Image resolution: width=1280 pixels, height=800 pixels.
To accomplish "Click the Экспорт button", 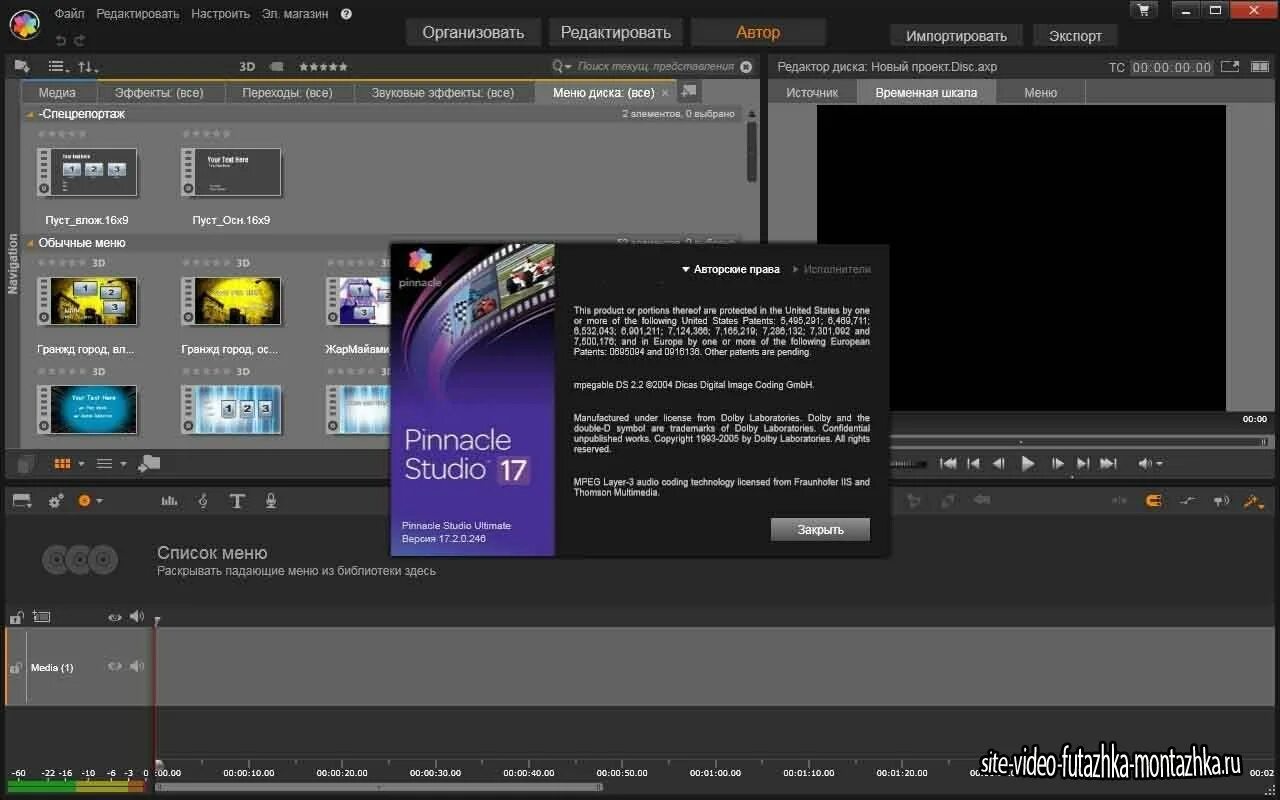I will pos(1075,35).
